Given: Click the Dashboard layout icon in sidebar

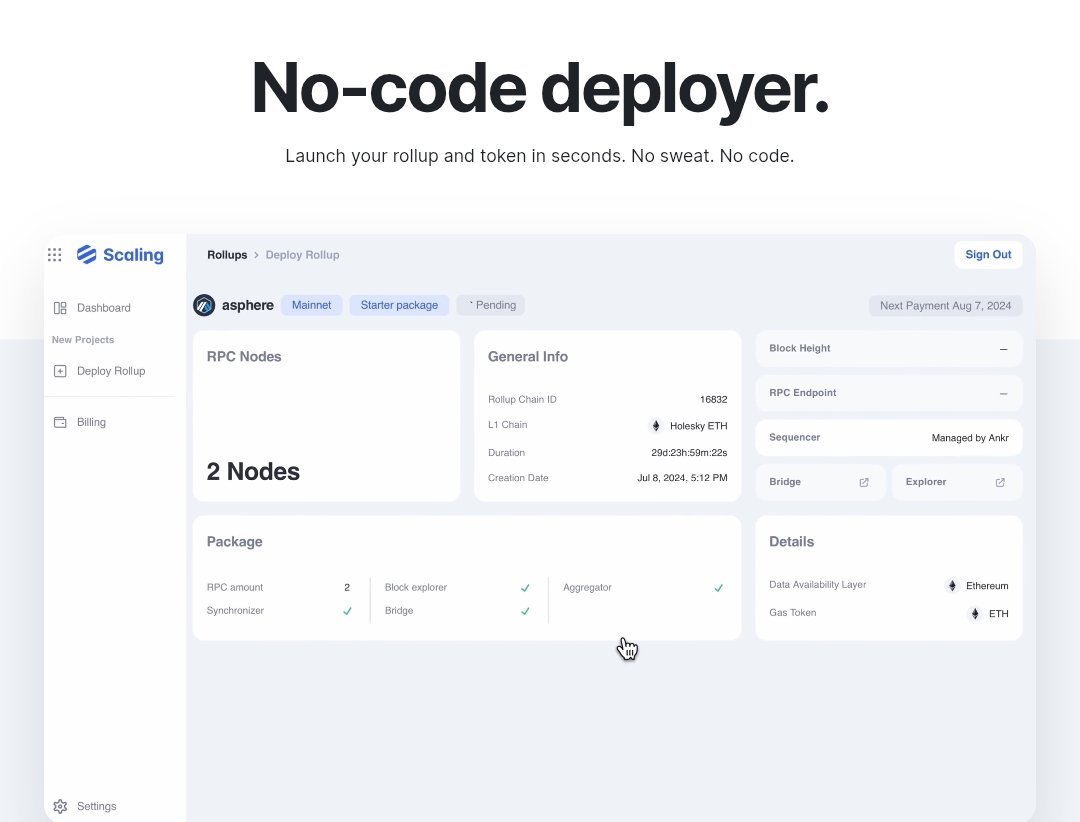Looking at the screenshot, I should coord(60,308).
